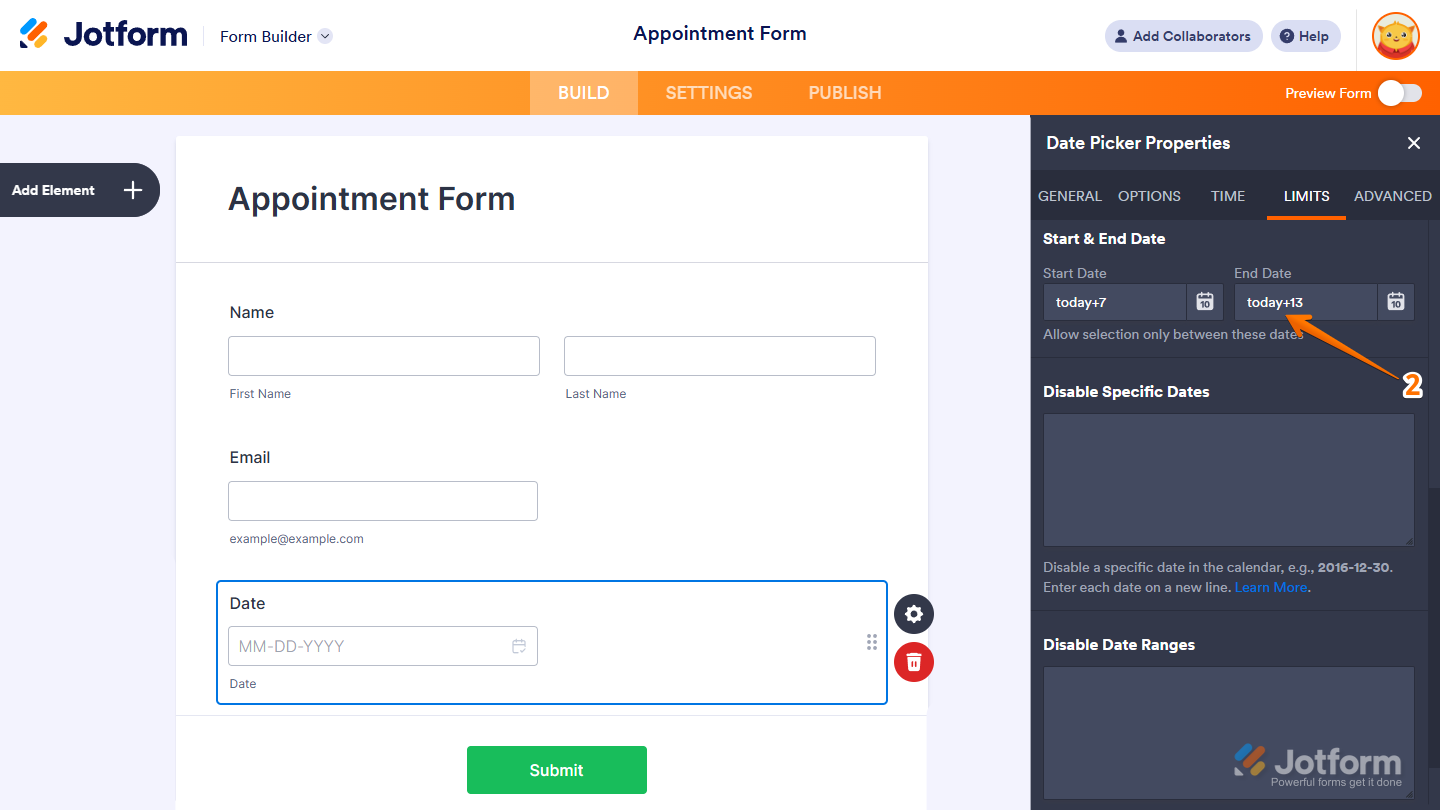Switch to the PUBLISH tab
Viewport: 1440px width, 810px height.
(844, 92)
